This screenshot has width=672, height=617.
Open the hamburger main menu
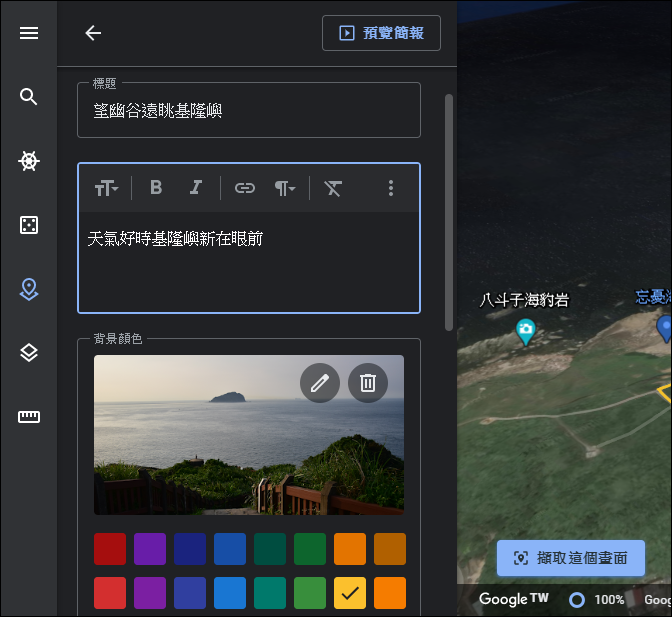pyautogui.click(x=29, y=33)
